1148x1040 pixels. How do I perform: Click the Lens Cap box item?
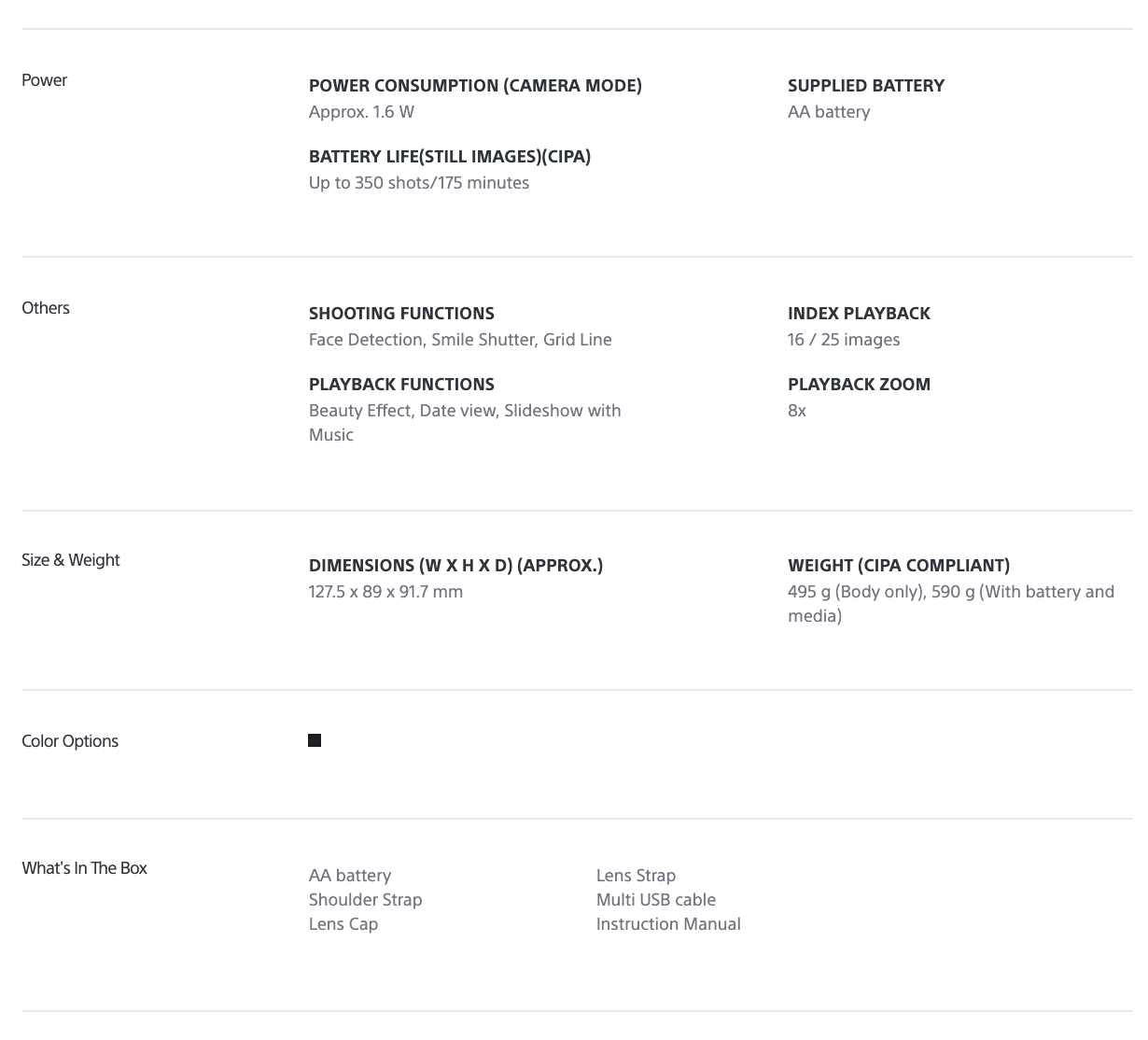[x=343, y=924]
